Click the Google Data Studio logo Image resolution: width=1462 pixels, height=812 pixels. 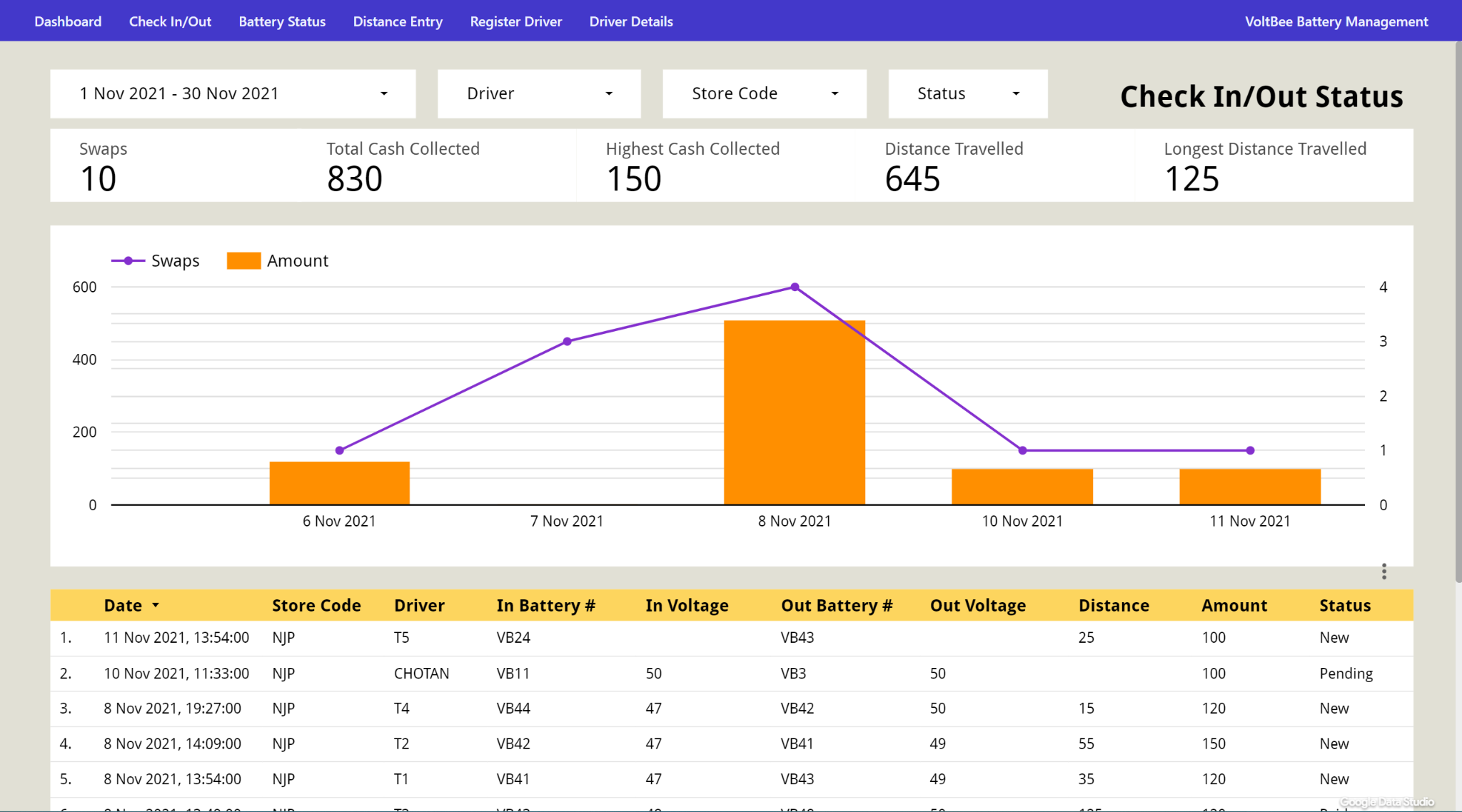point(1388,801)
